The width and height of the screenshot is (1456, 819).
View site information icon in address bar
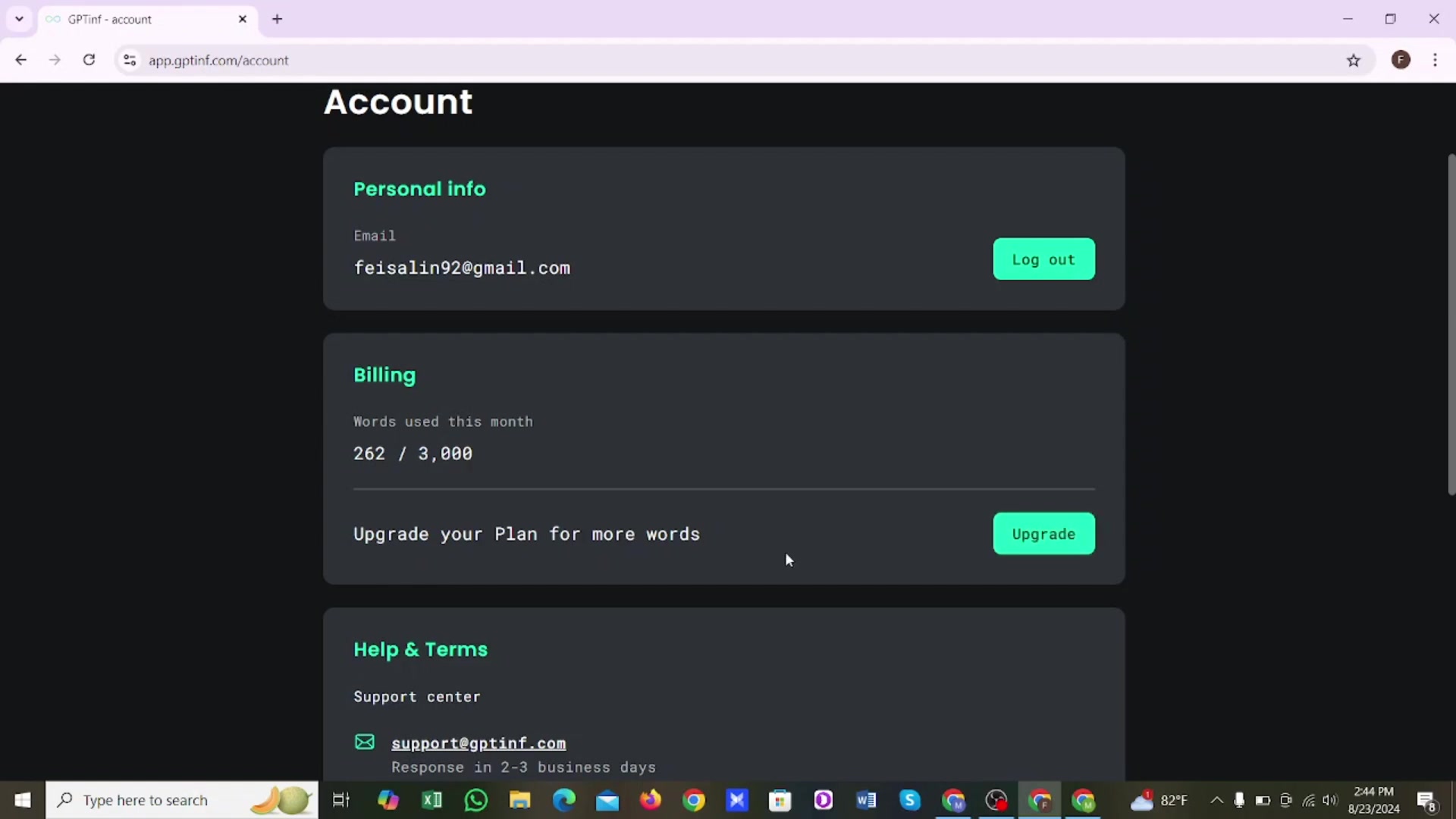pyautogui.click(x=130, y=60)
